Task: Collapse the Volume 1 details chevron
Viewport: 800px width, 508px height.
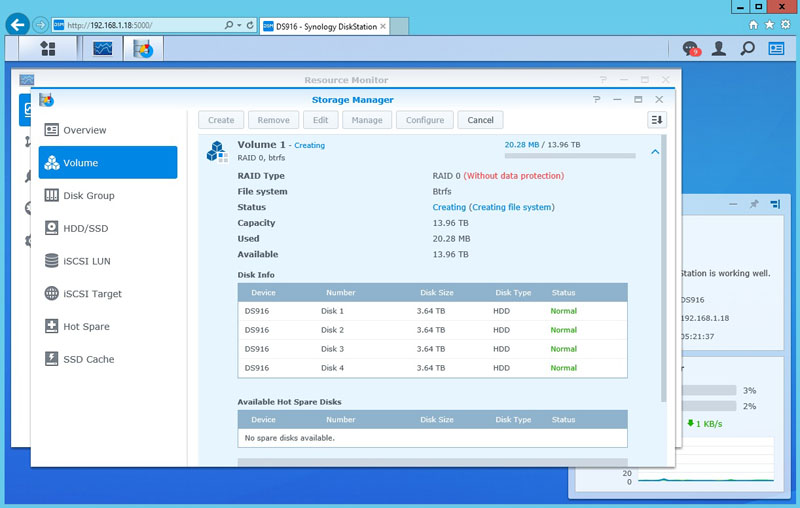Action: (x=655, y=152)
